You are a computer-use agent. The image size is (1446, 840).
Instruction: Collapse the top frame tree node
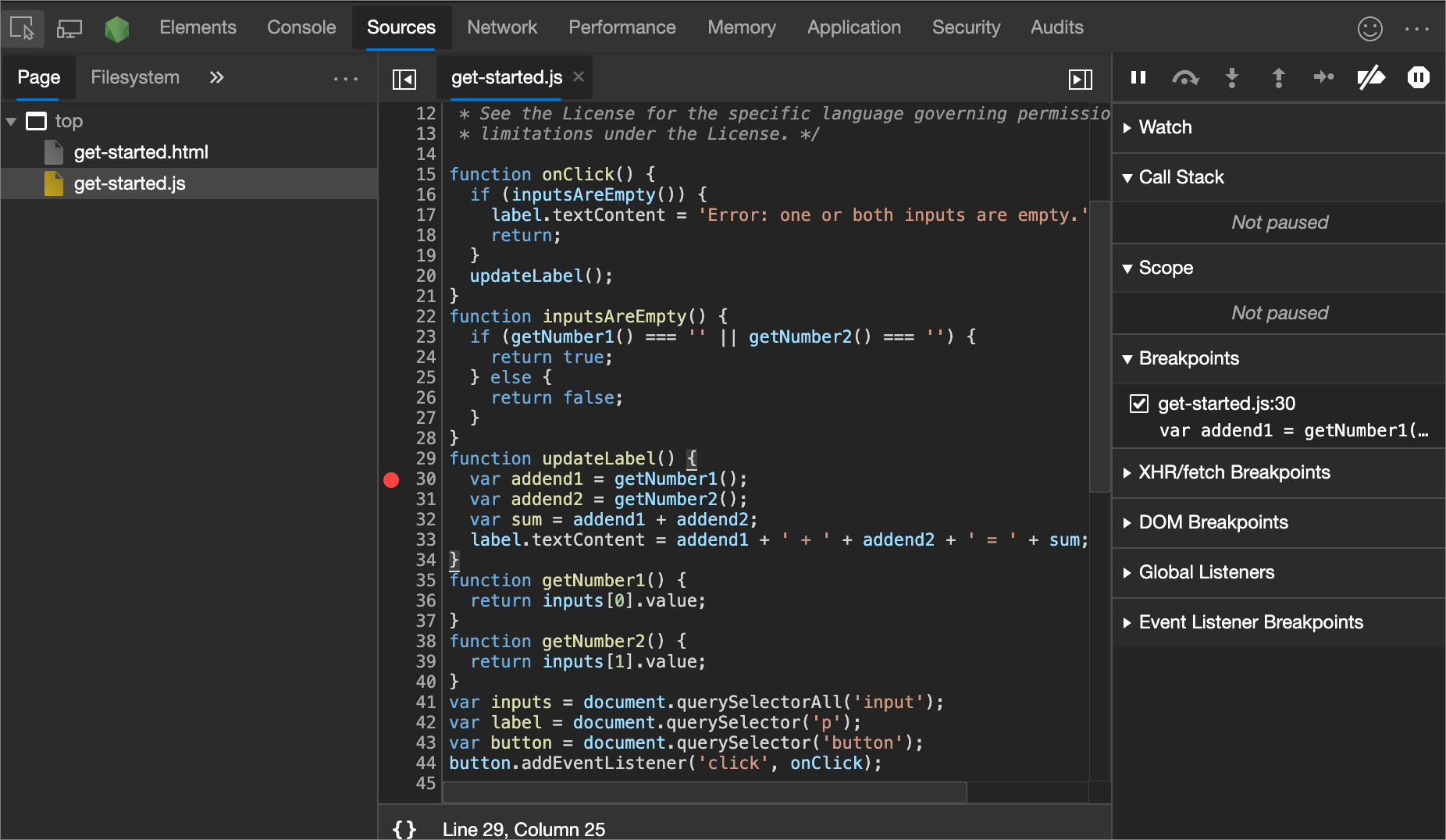click(11, 122)
